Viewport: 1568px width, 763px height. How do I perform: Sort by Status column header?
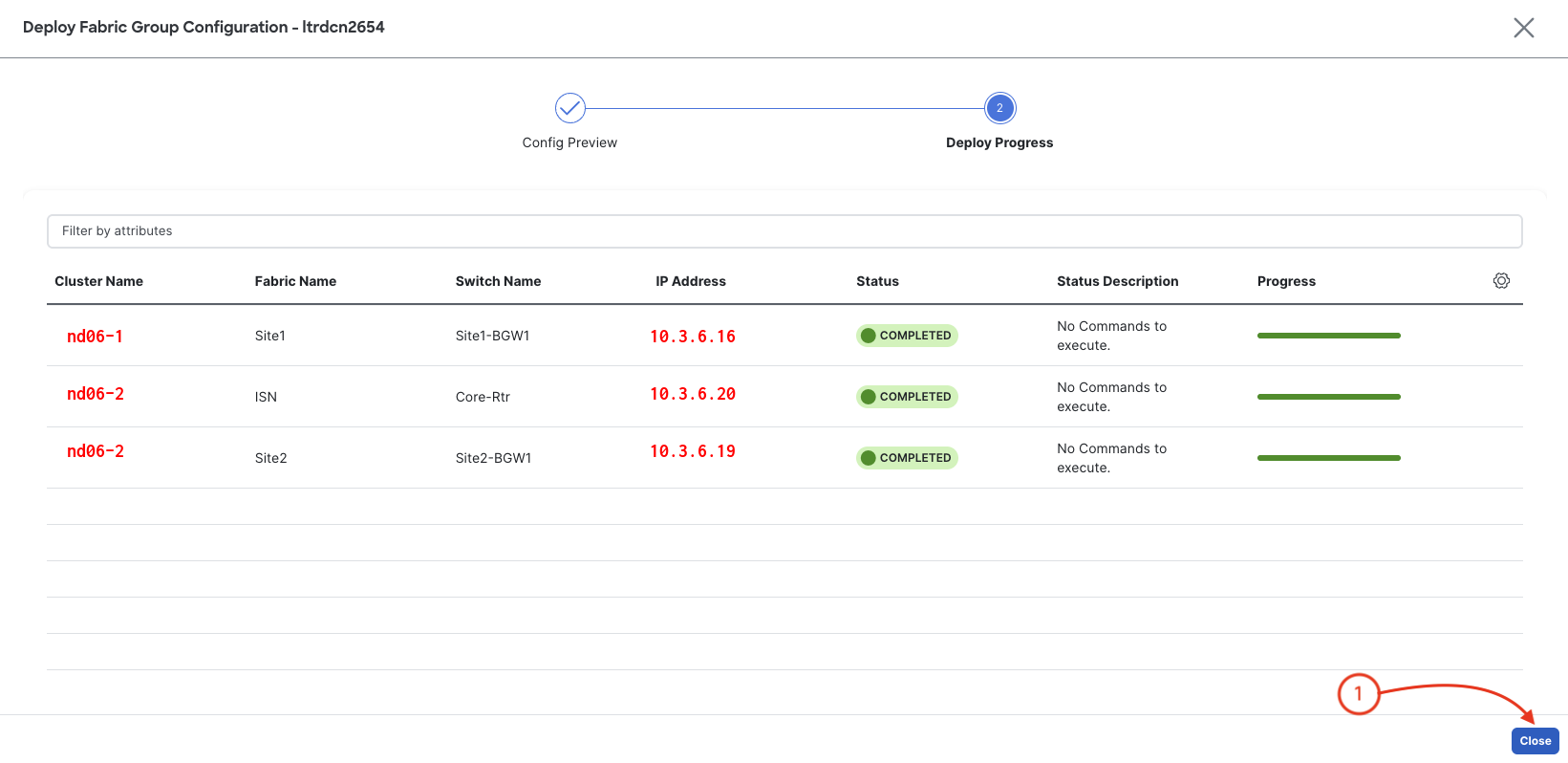(877, 281)
